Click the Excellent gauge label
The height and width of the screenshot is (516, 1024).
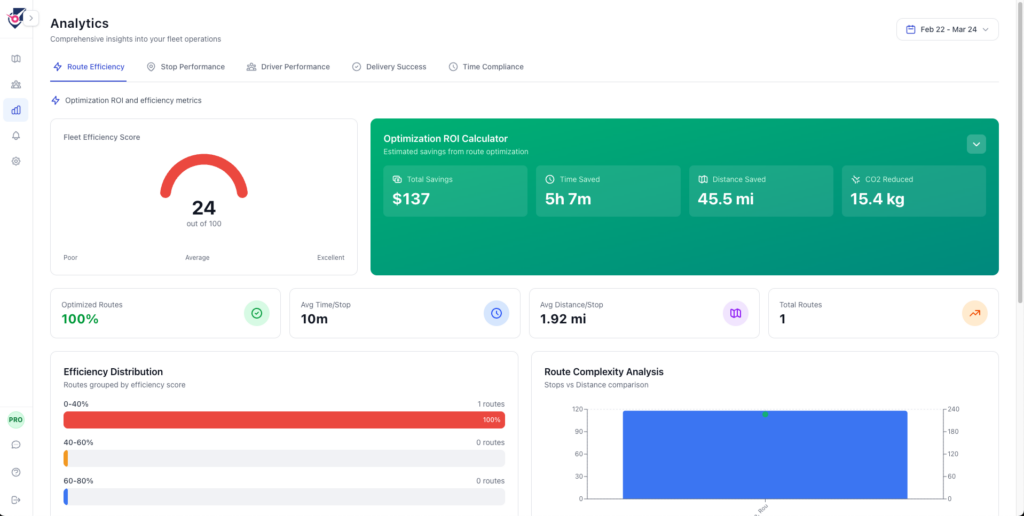(330, 257)
